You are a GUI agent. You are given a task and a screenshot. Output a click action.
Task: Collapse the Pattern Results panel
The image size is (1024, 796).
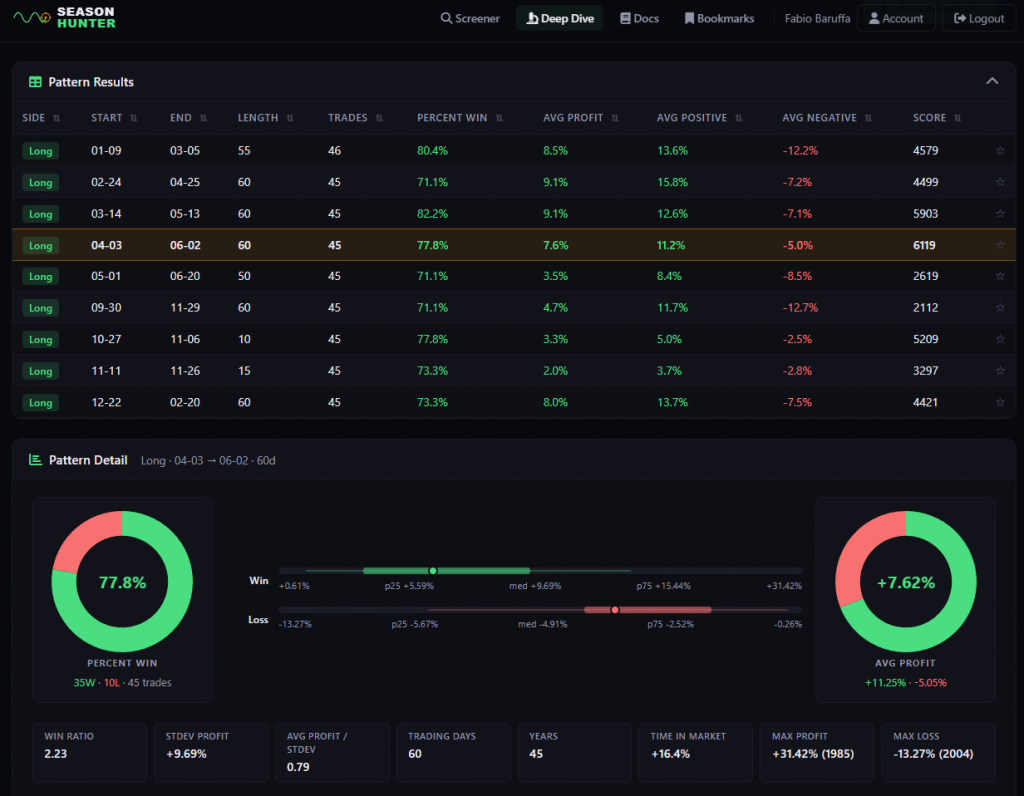coord(992,81)
